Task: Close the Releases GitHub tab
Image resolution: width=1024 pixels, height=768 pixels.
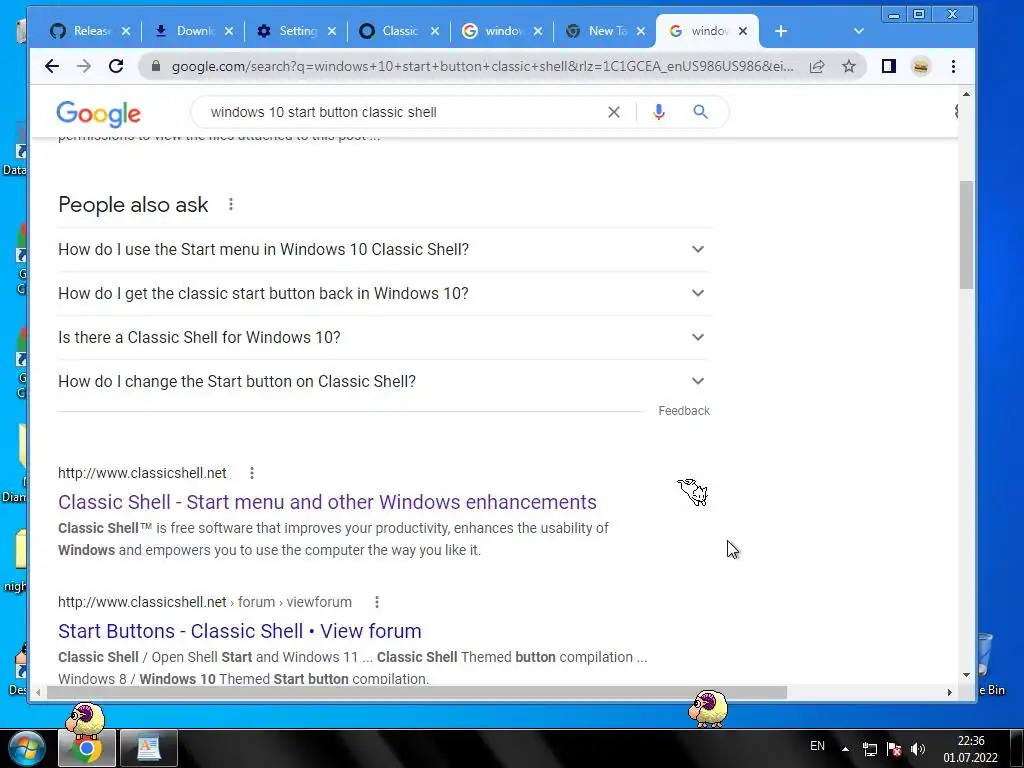Action: (126, 31)
